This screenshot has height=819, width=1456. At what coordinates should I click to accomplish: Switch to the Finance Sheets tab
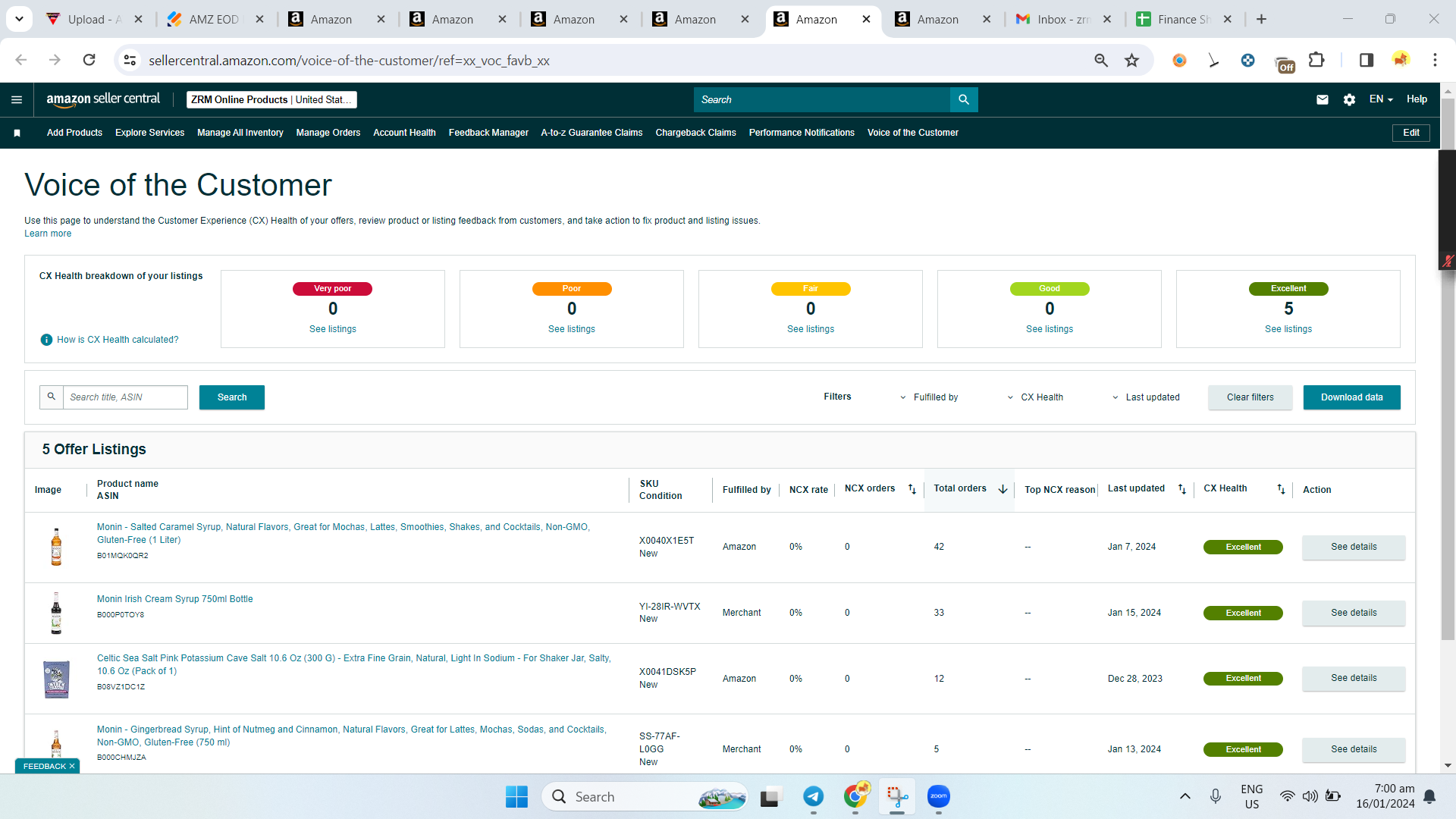(x=1185, y=19)
